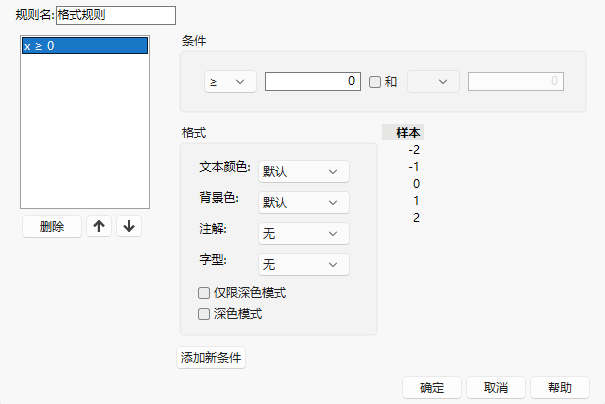Tick the 和 checkbox to add a second condition

pos(375,82)
